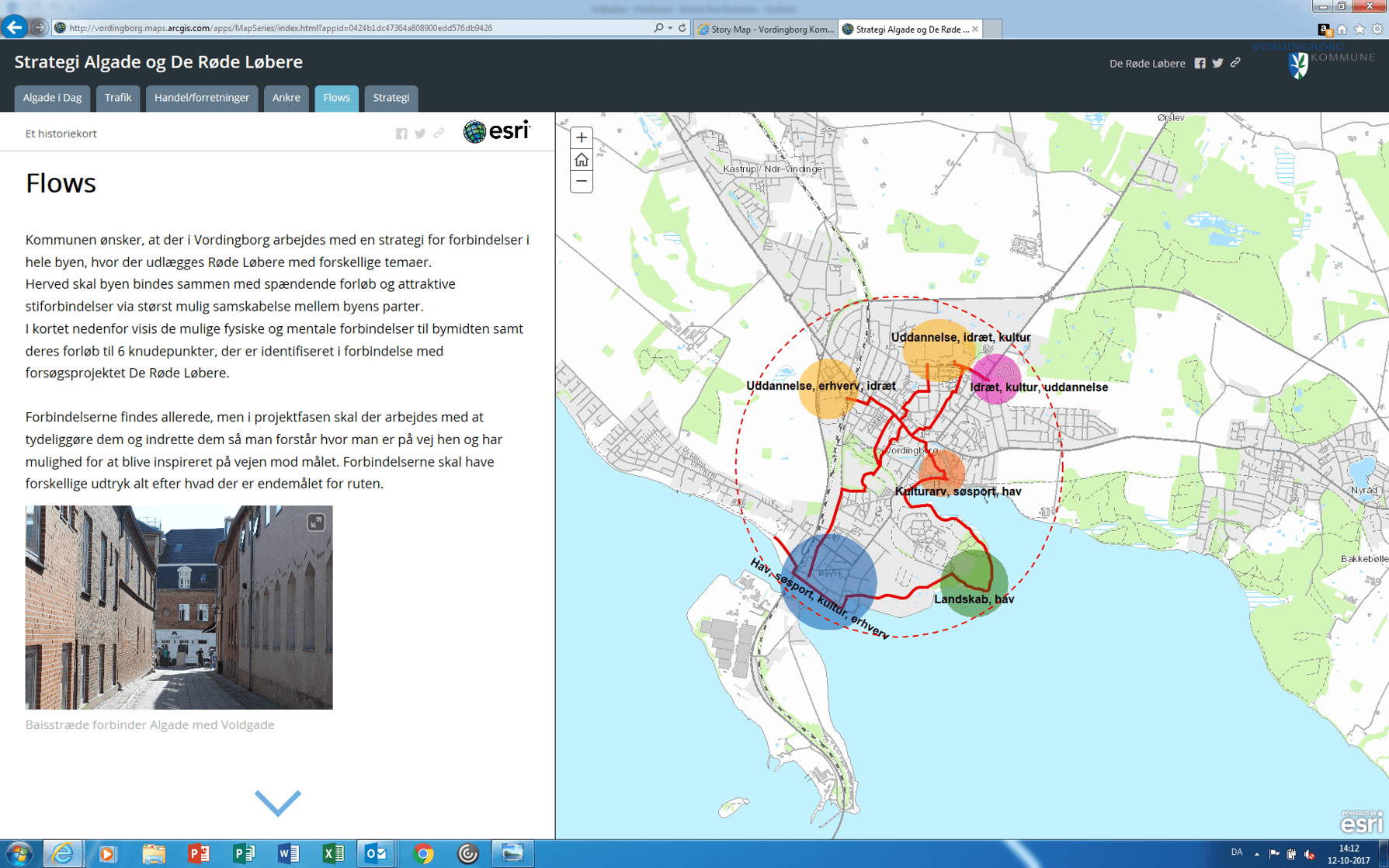Share on Facebook from header

tap(1200, 64)
